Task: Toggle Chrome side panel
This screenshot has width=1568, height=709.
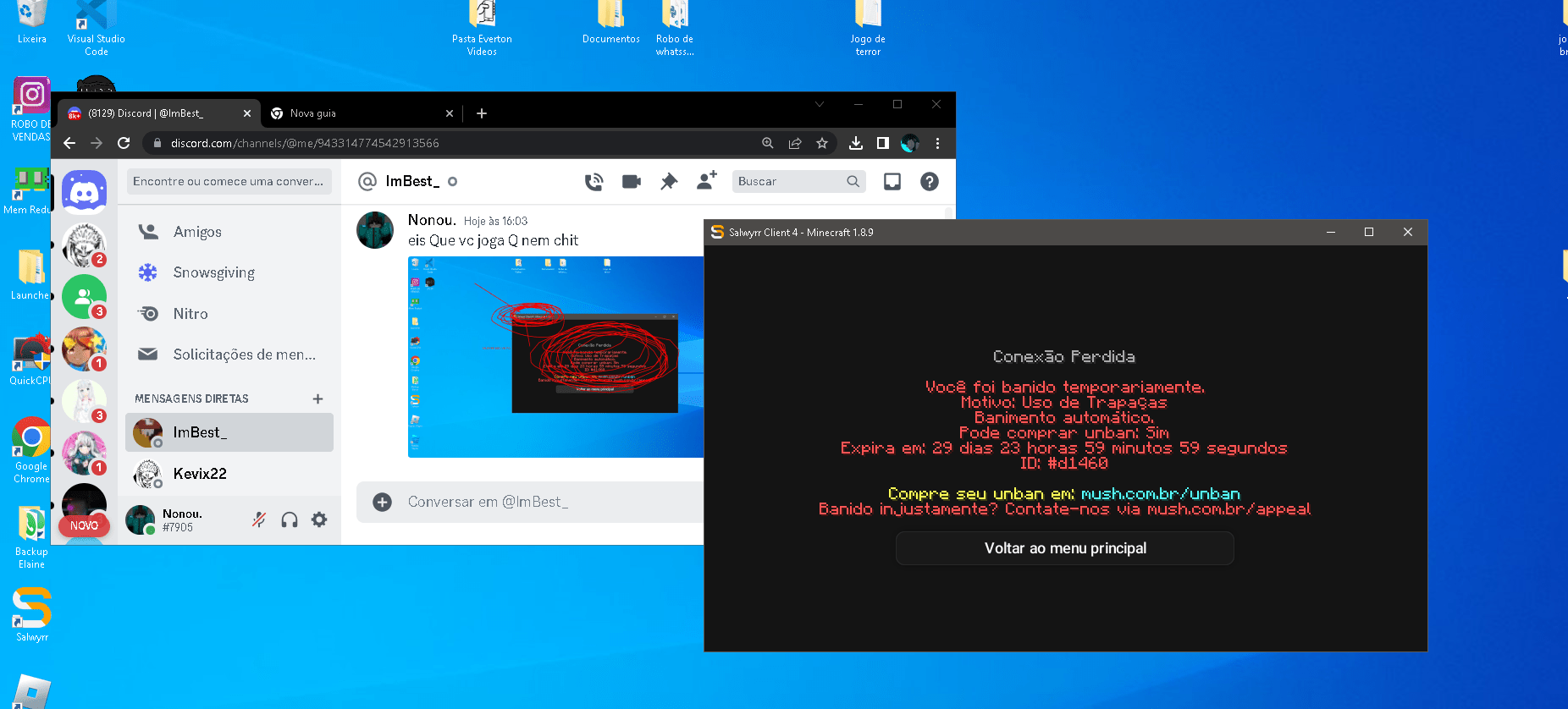Action: click(883, 143)
